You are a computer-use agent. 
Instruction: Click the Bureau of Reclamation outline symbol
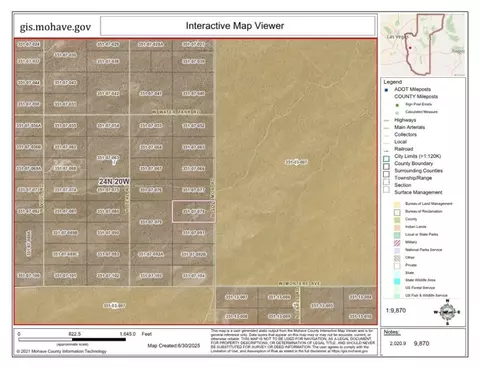pyautogui.click(x=397, y=212)
